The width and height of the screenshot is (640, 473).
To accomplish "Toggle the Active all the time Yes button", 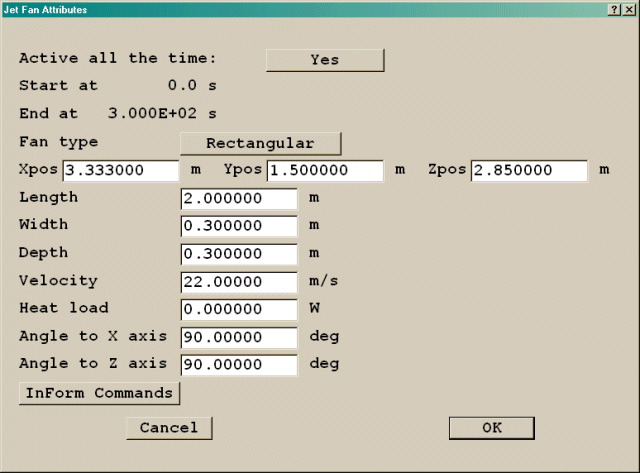I will tap(324, 59).
